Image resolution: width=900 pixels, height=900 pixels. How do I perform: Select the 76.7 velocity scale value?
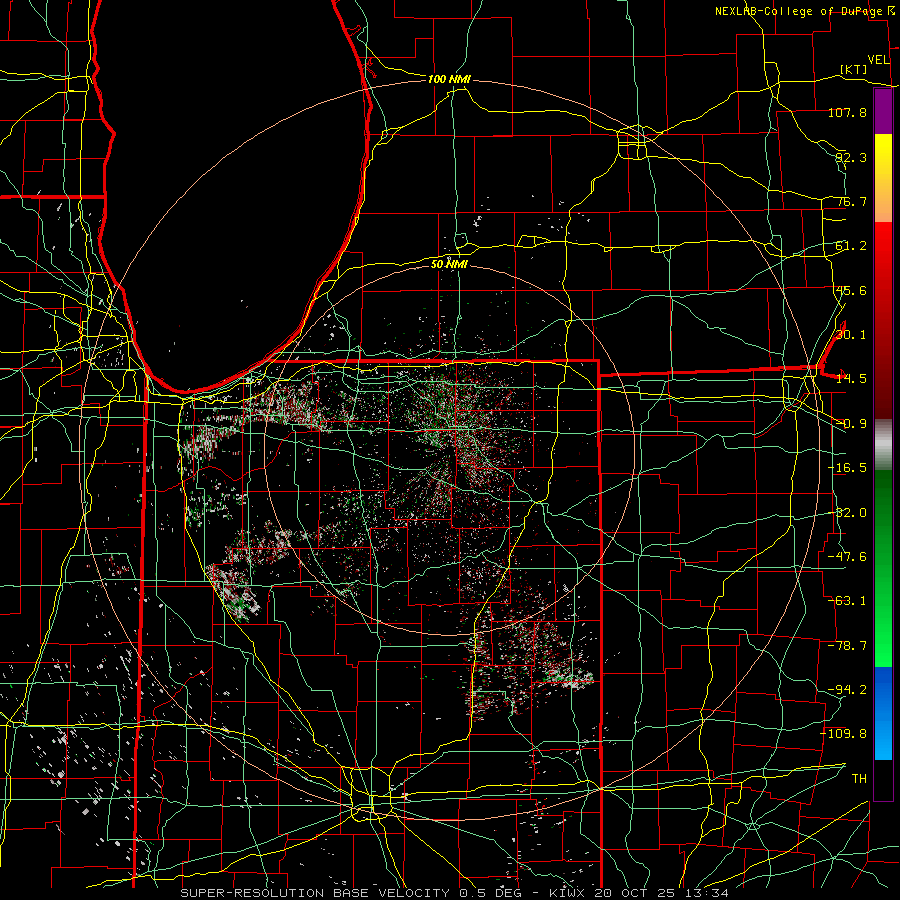850,201
